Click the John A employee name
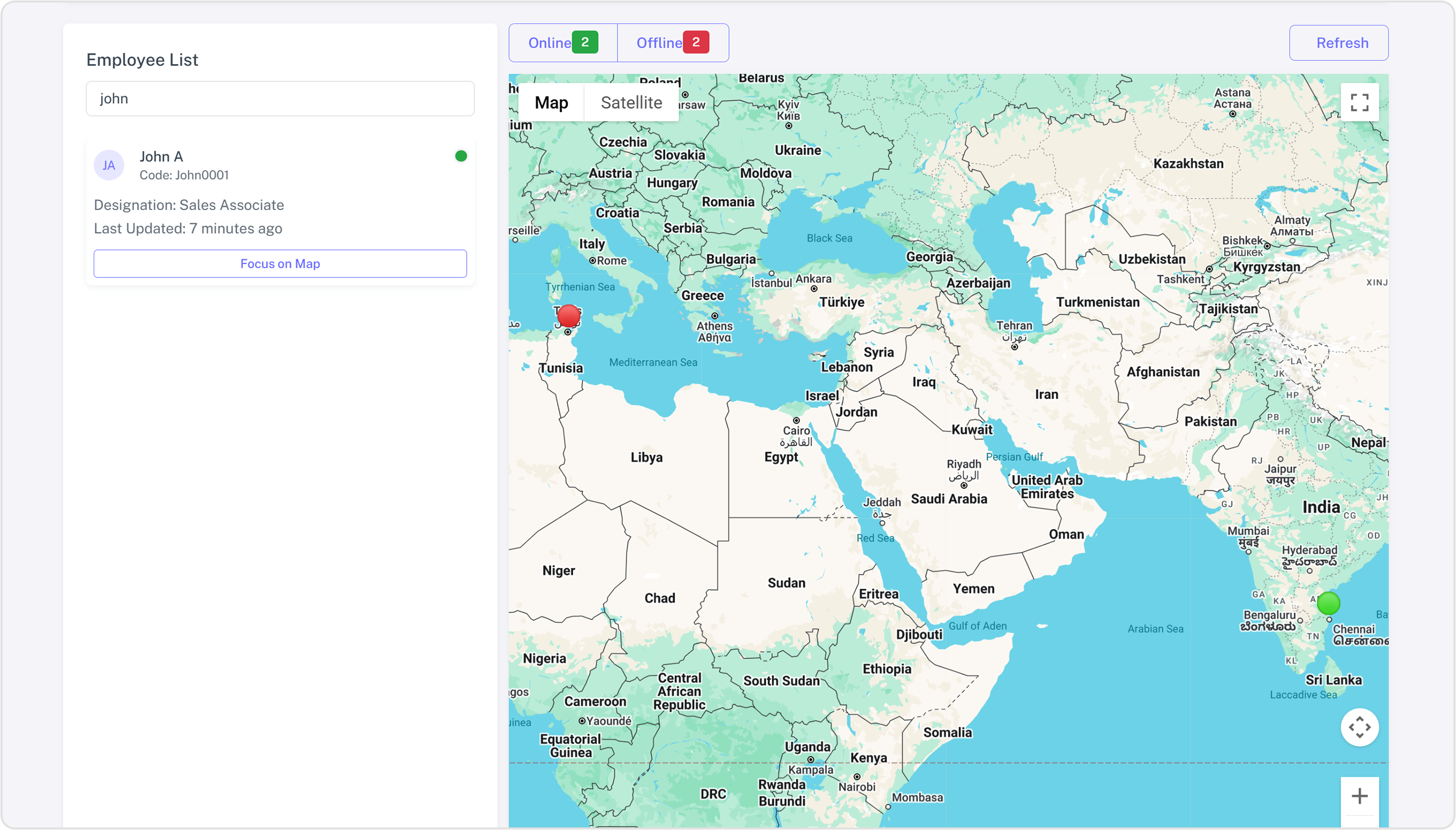This screenshot has height=830, width=1456. (161, 156)
